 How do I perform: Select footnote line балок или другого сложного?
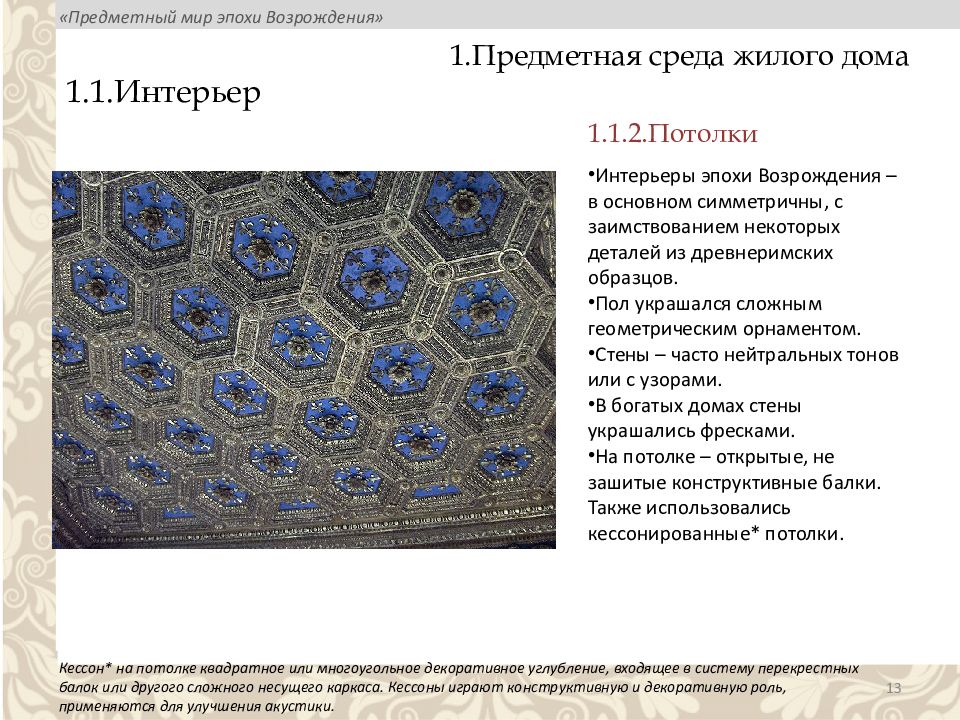422,687
